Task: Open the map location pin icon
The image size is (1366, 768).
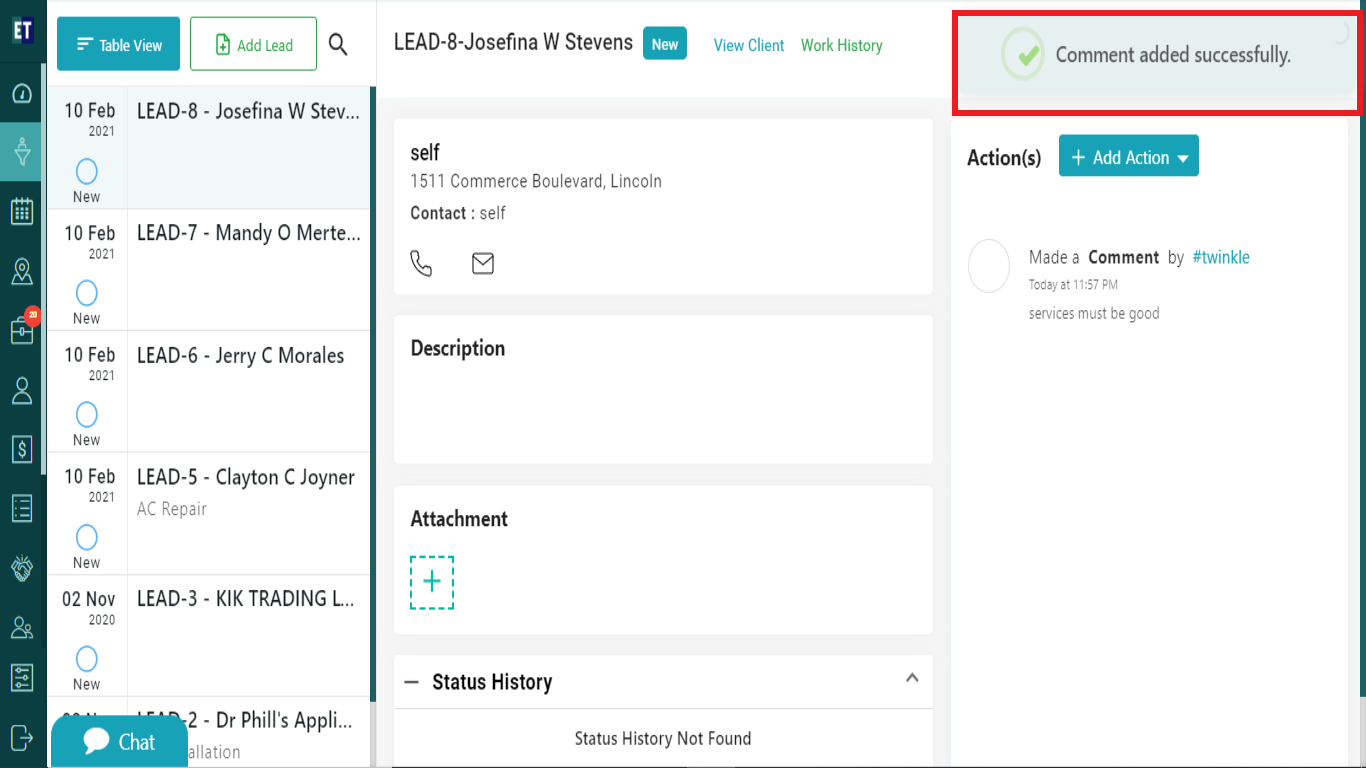Action: (22, 271)
